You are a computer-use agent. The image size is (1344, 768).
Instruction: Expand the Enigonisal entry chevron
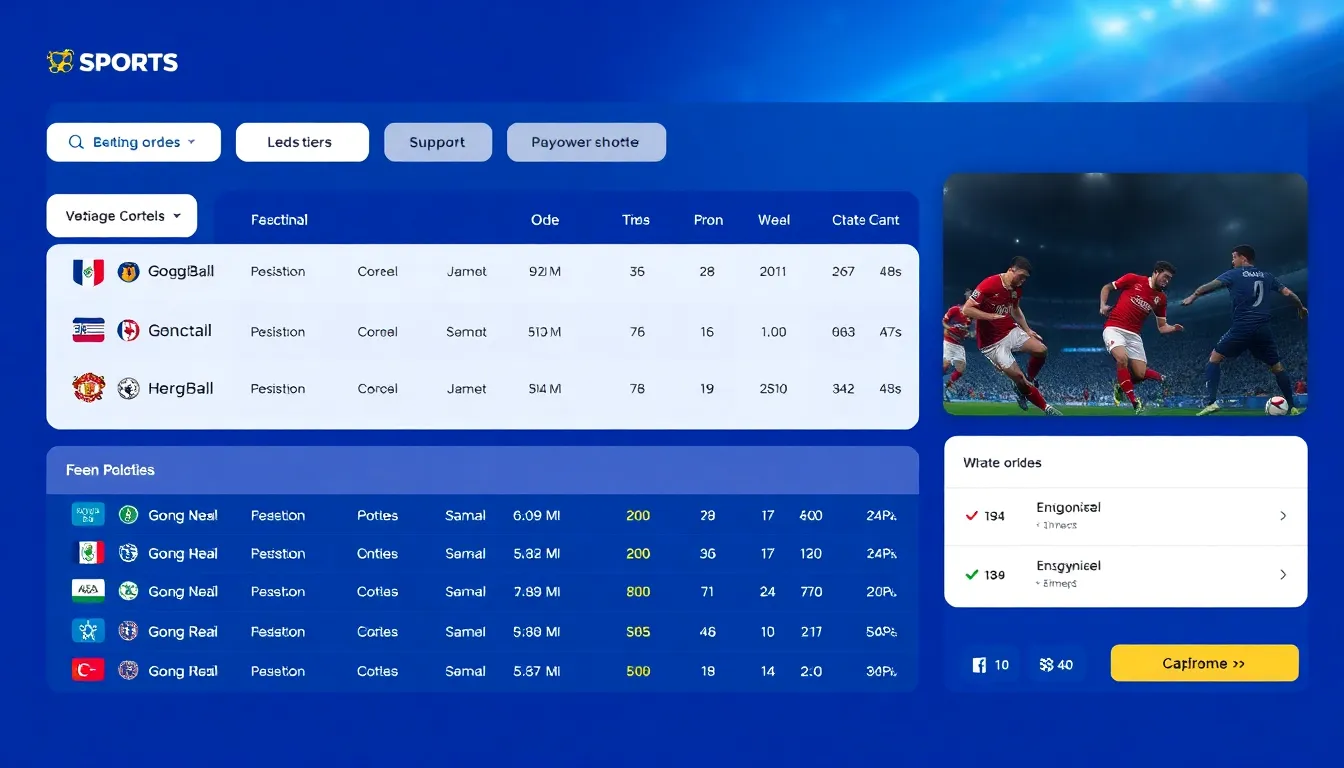(x=1283, y=516)
